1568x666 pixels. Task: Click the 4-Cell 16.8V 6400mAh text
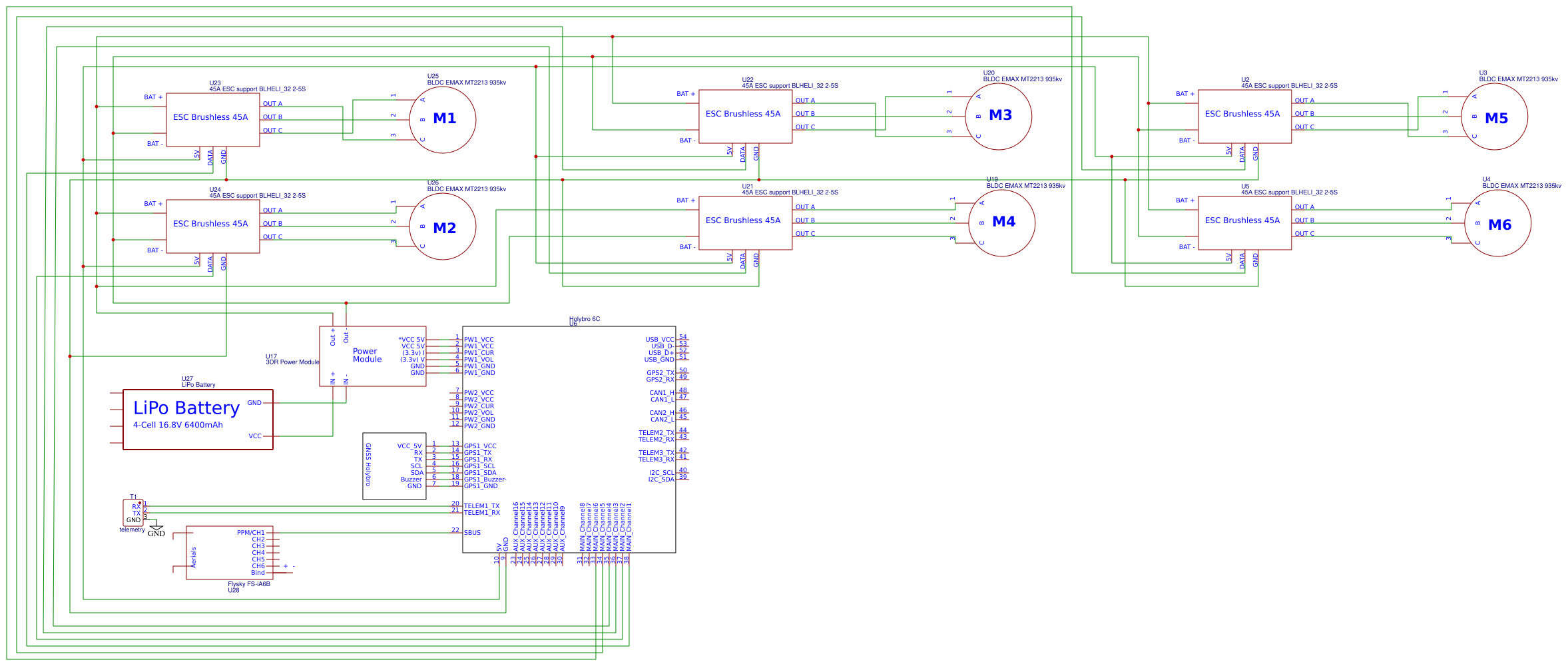coord(178,425)
